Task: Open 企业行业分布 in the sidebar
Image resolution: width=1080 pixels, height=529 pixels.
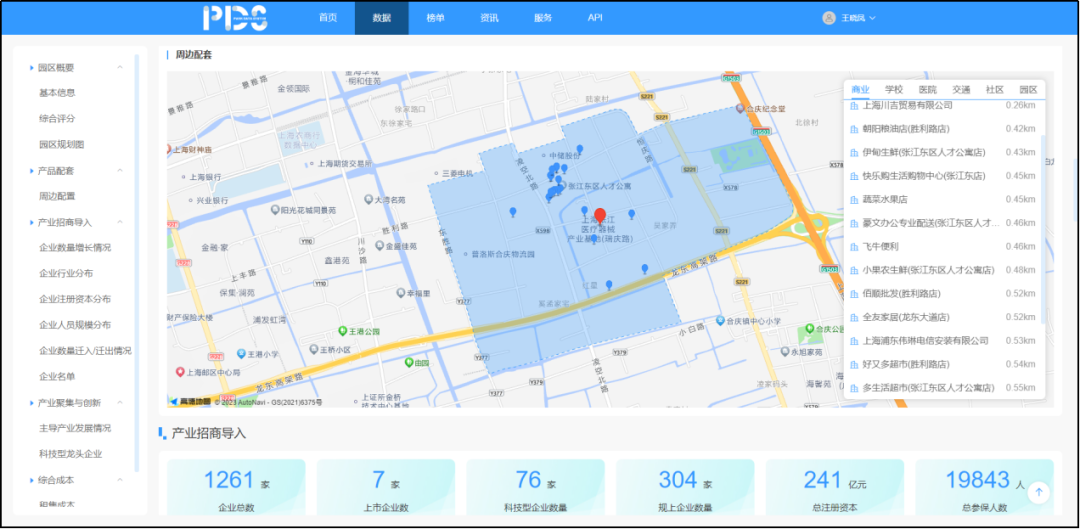Action: [x=66, y=273]
